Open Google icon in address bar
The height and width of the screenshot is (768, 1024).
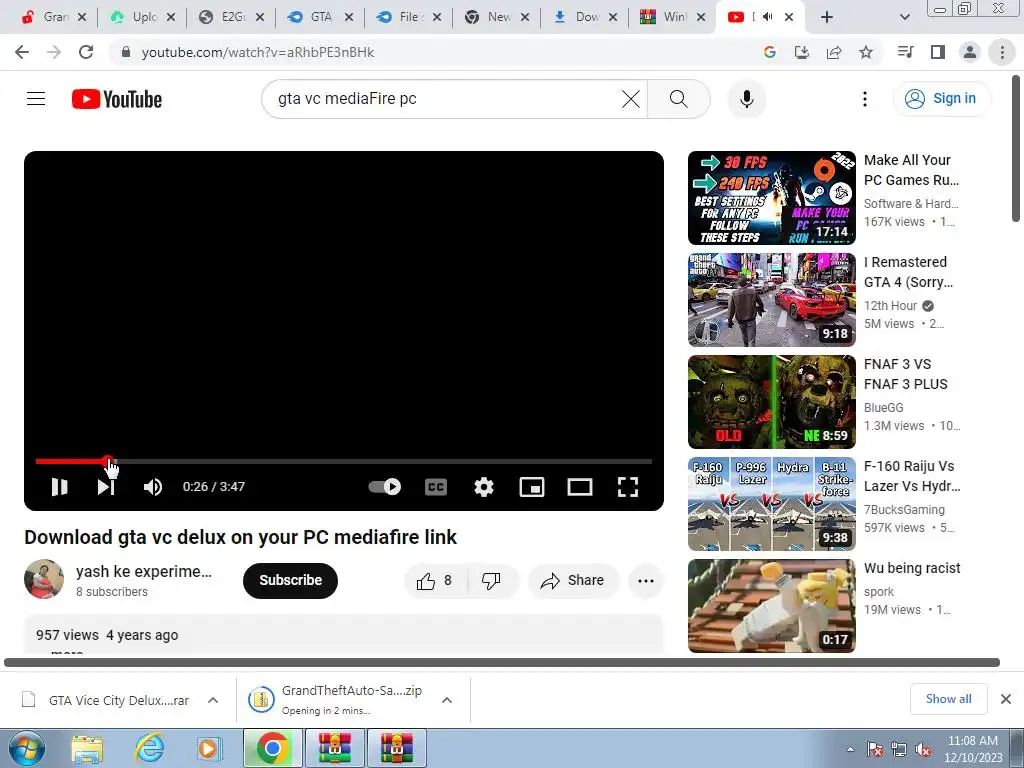tap(769, 52)
